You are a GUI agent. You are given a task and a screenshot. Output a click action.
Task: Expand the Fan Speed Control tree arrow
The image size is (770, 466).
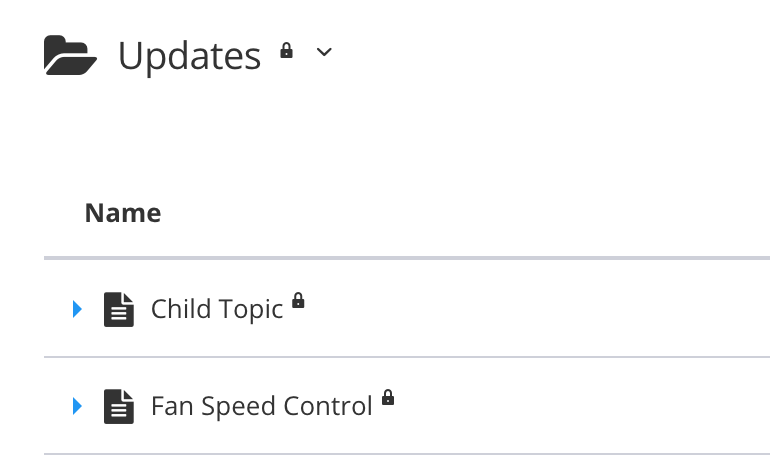[x=78, y=406]
